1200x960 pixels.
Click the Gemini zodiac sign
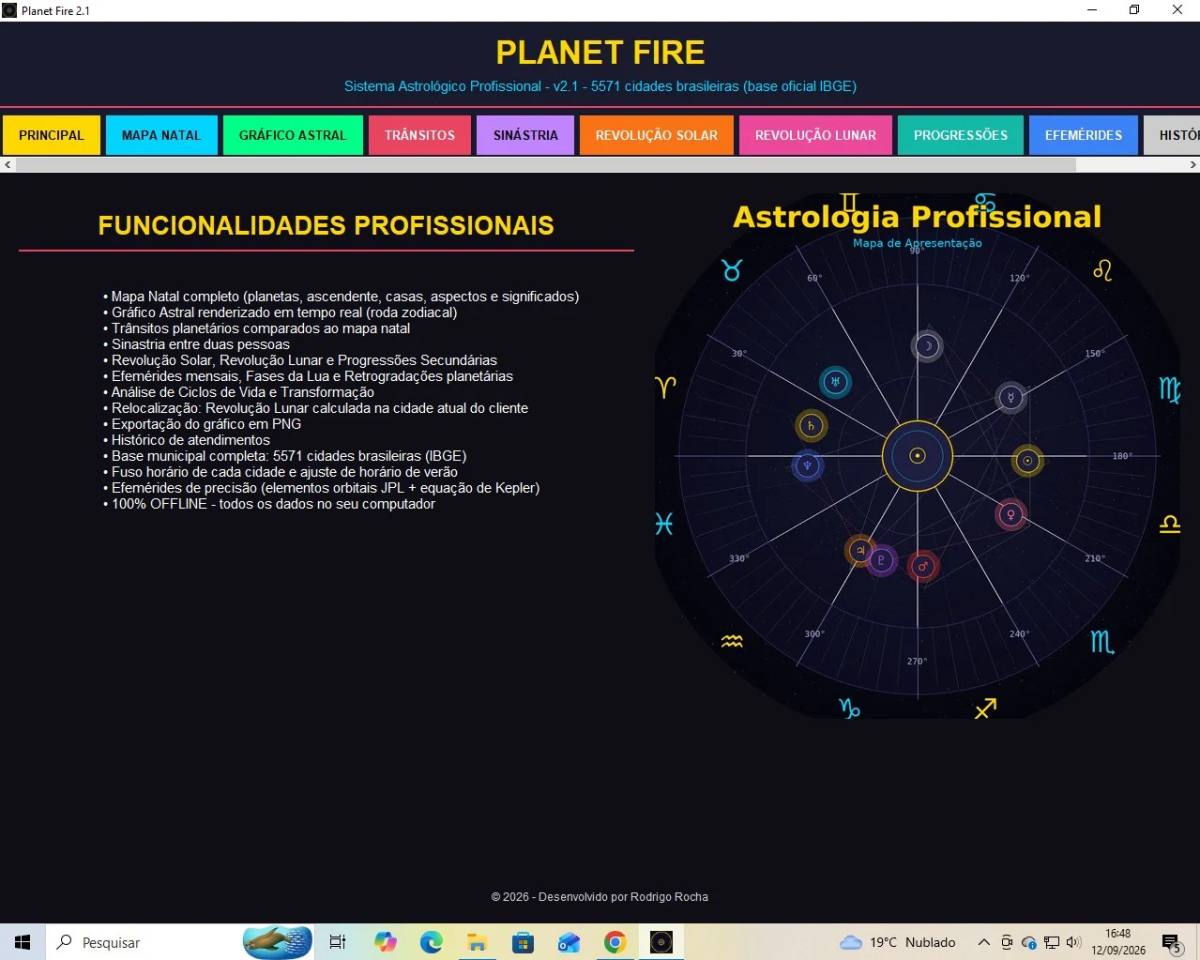pos(849,205)
